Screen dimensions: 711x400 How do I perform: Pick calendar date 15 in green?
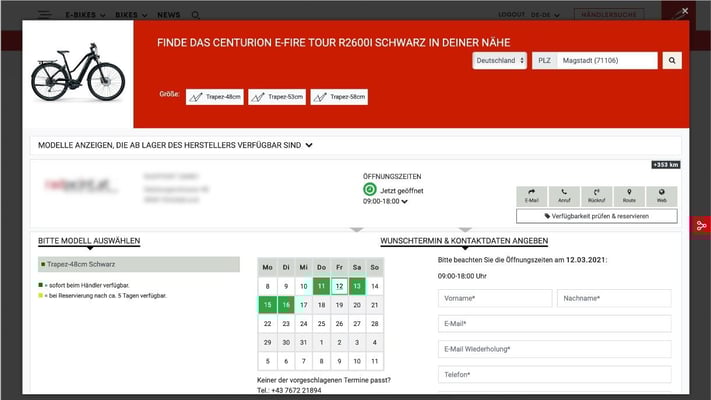coord(268,305)
